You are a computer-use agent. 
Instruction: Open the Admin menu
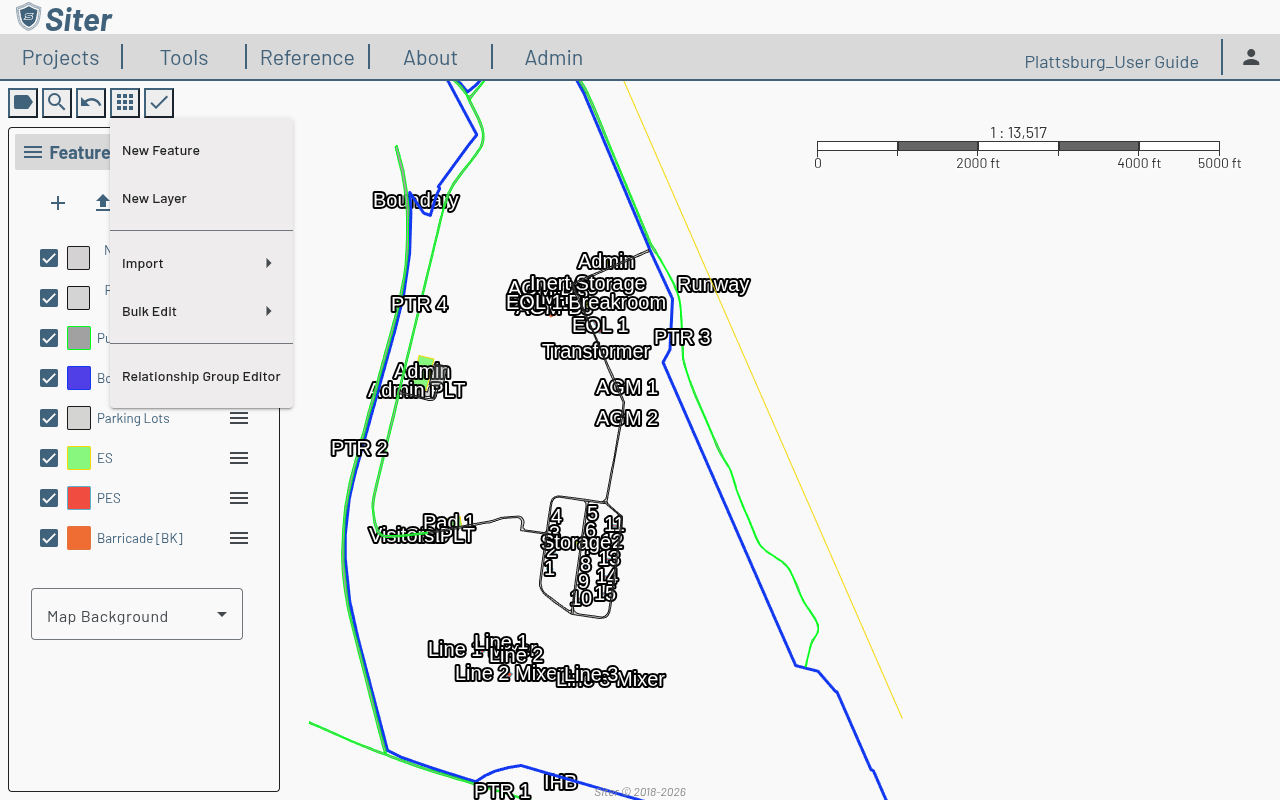click(554, 57)
